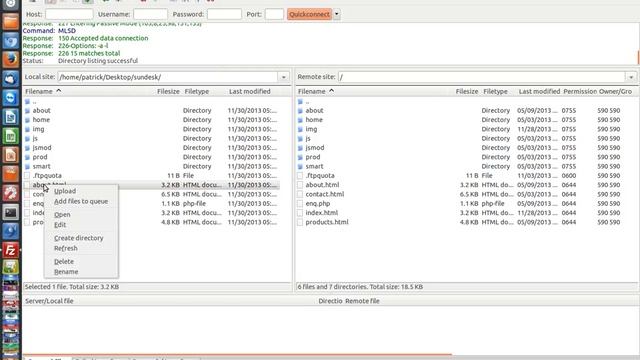The width and height of the screenshot is (640, 360).
Task: Click the FileZilla icon in the dock
Action: coord(11,250)
